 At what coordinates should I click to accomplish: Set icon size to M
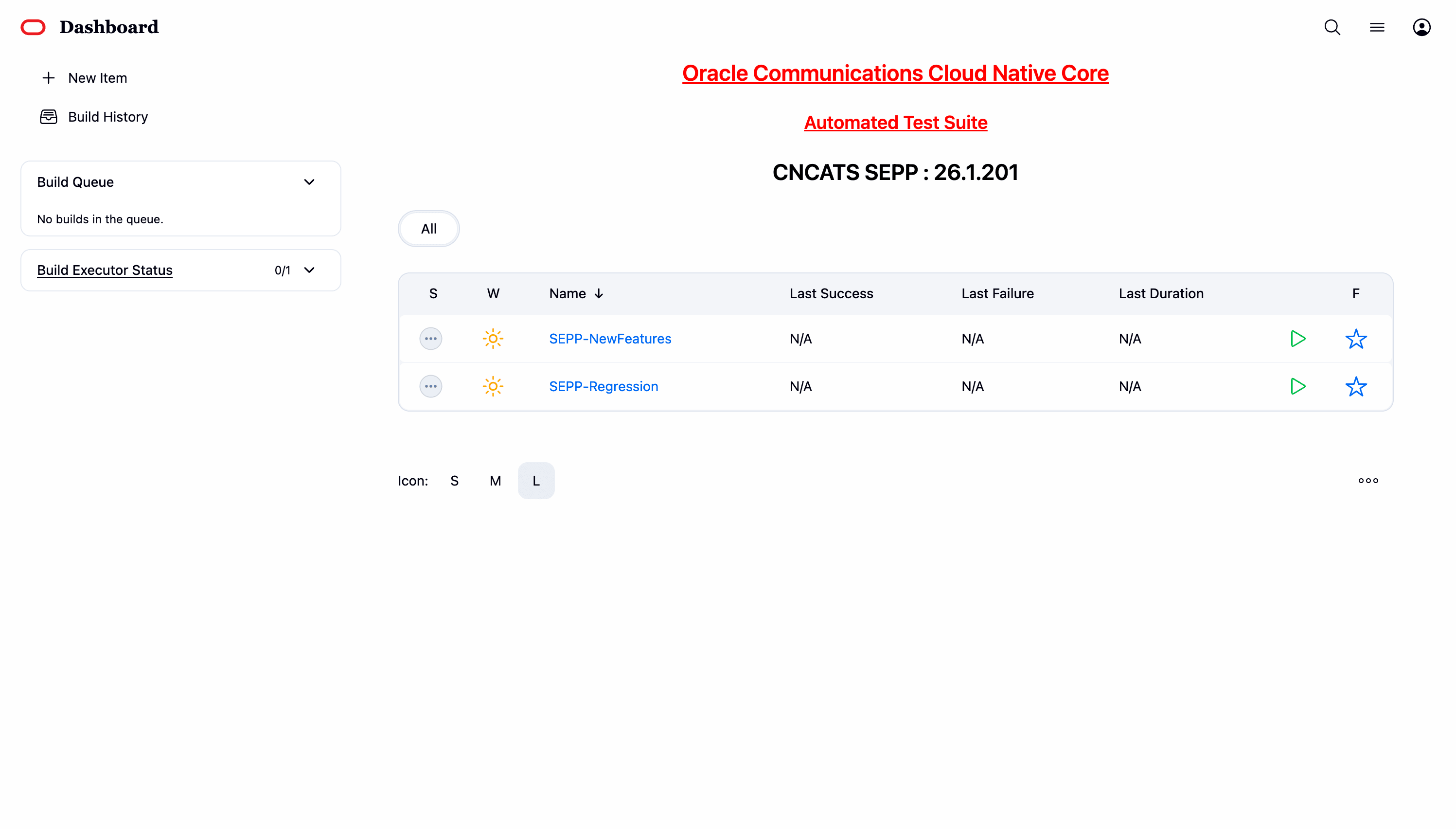(495, 481)
